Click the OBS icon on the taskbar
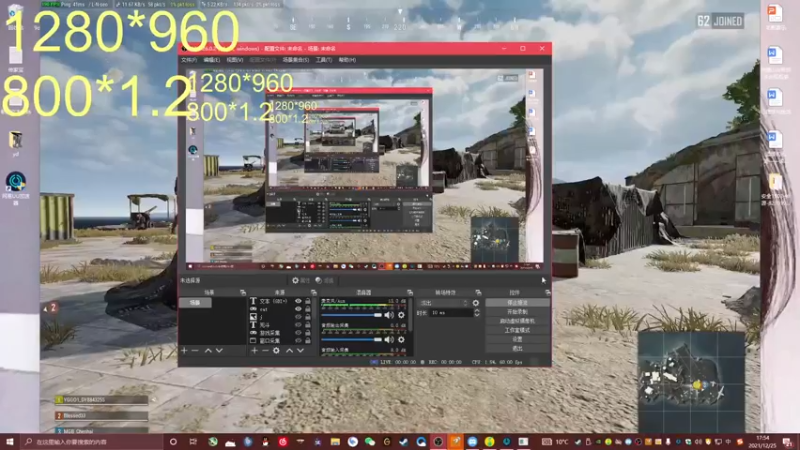Screen dimensions: 800x450 point(438,442)
